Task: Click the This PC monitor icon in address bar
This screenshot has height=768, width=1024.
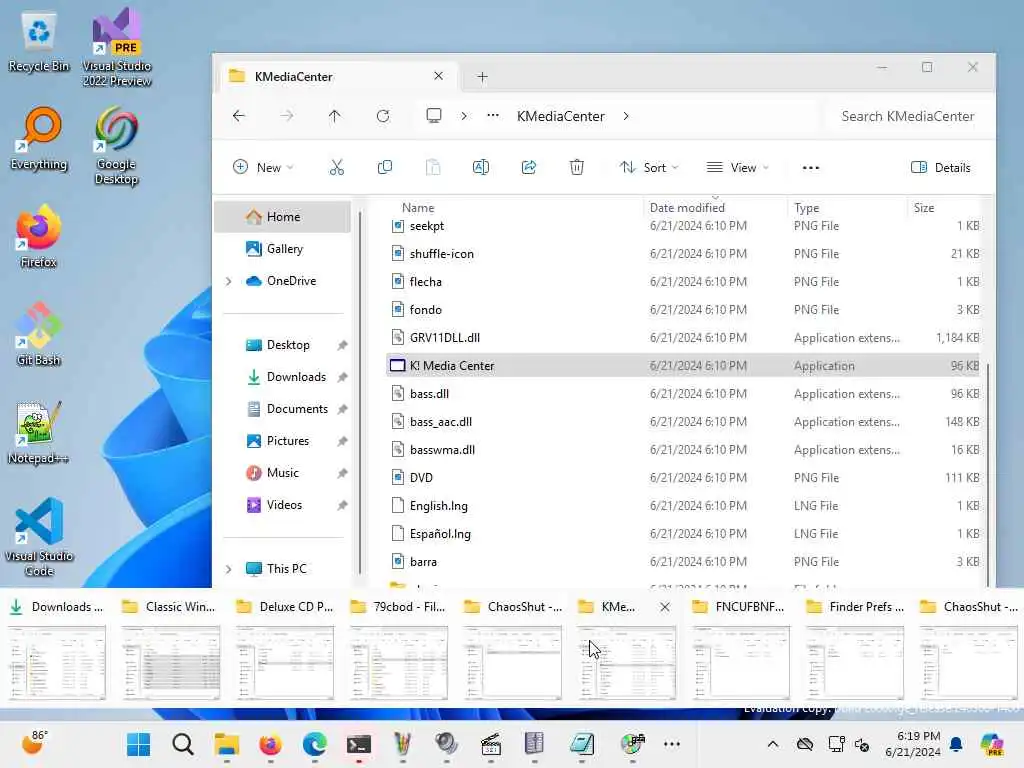Action: pyautogui.click(x=434, y=116)
